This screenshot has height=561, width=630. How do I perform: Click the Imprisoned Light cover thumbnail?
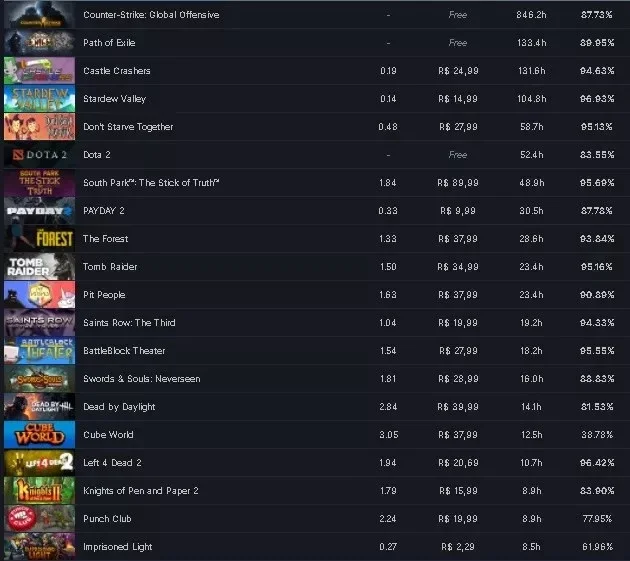[x=39, y=547]
